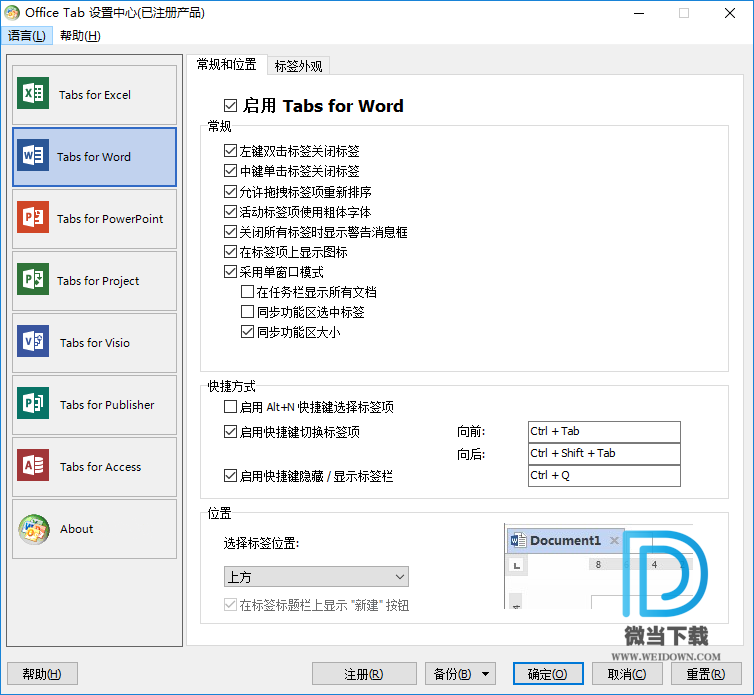Uncheck 在标签项上显示图标
The height and width of the screenshot is (695, 754).
click(230, 252)
